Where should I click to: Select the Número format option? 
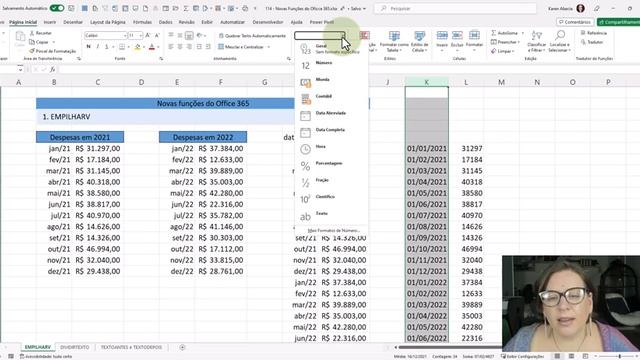click(x=331, y=65)
